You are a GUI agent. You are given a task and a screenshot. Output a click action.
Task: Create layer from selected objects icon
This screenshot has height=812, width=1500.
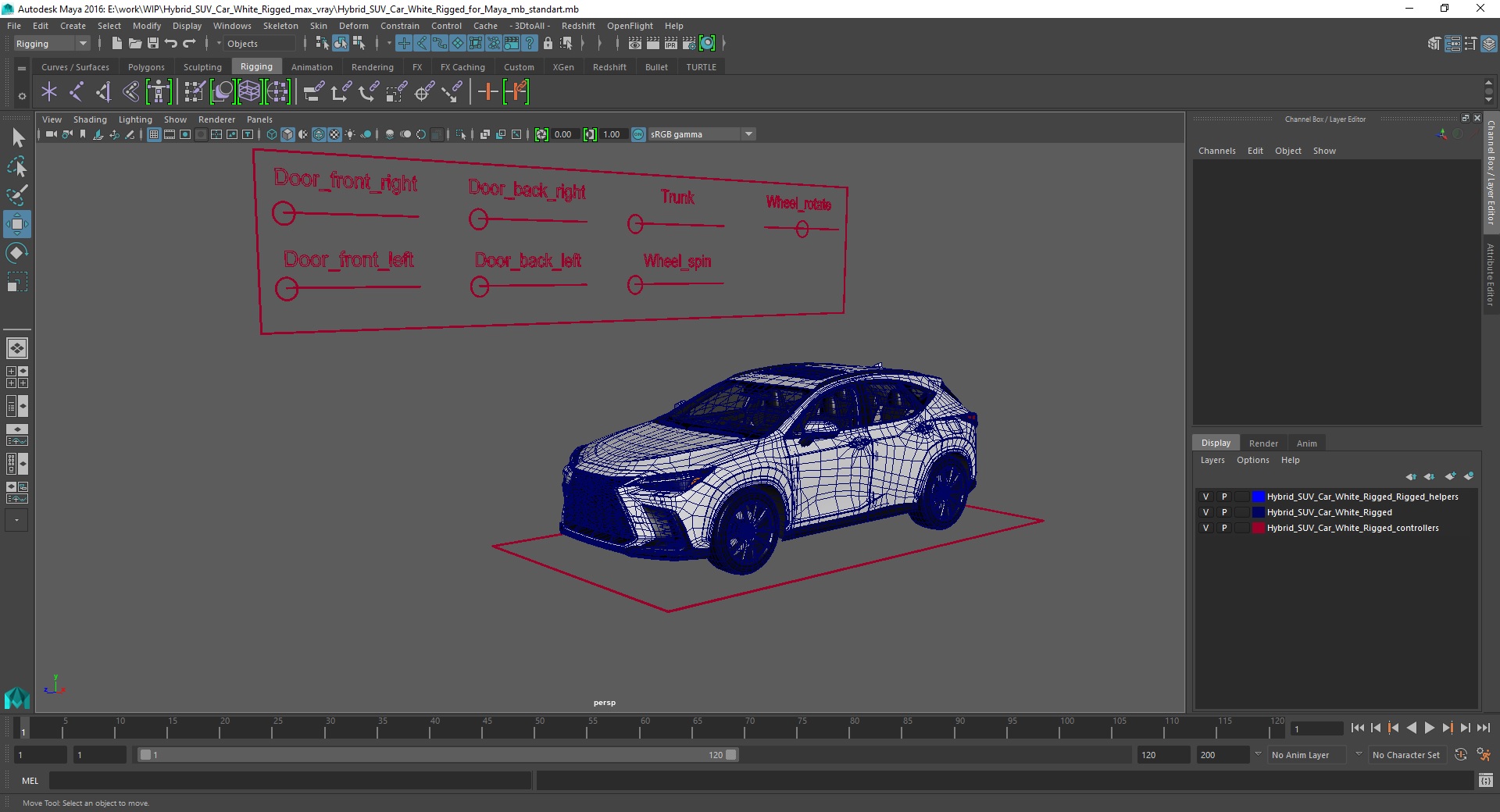point(1469,476)
